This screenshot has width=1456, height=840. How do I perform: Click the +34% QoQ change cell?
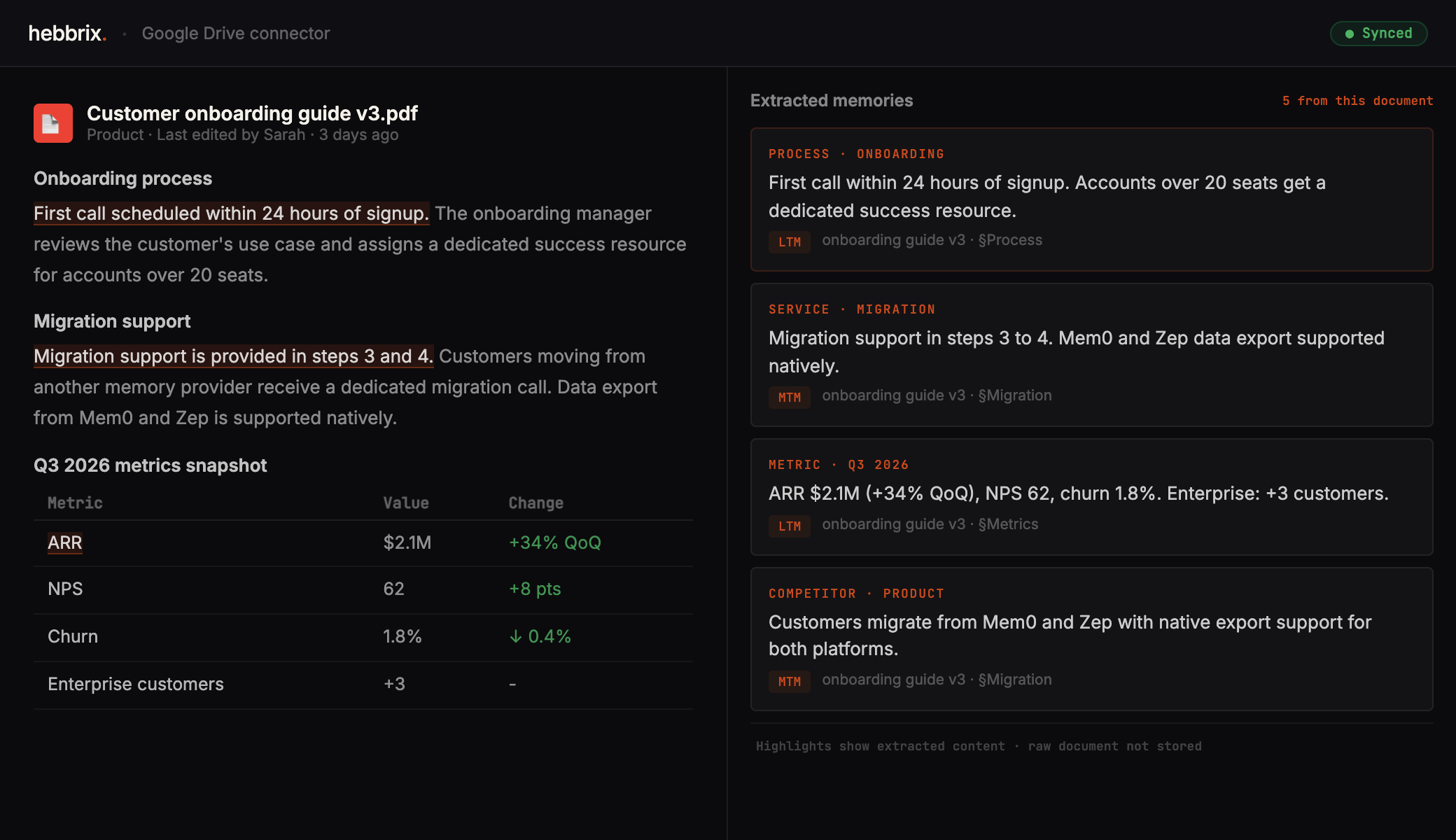point(554,542)
